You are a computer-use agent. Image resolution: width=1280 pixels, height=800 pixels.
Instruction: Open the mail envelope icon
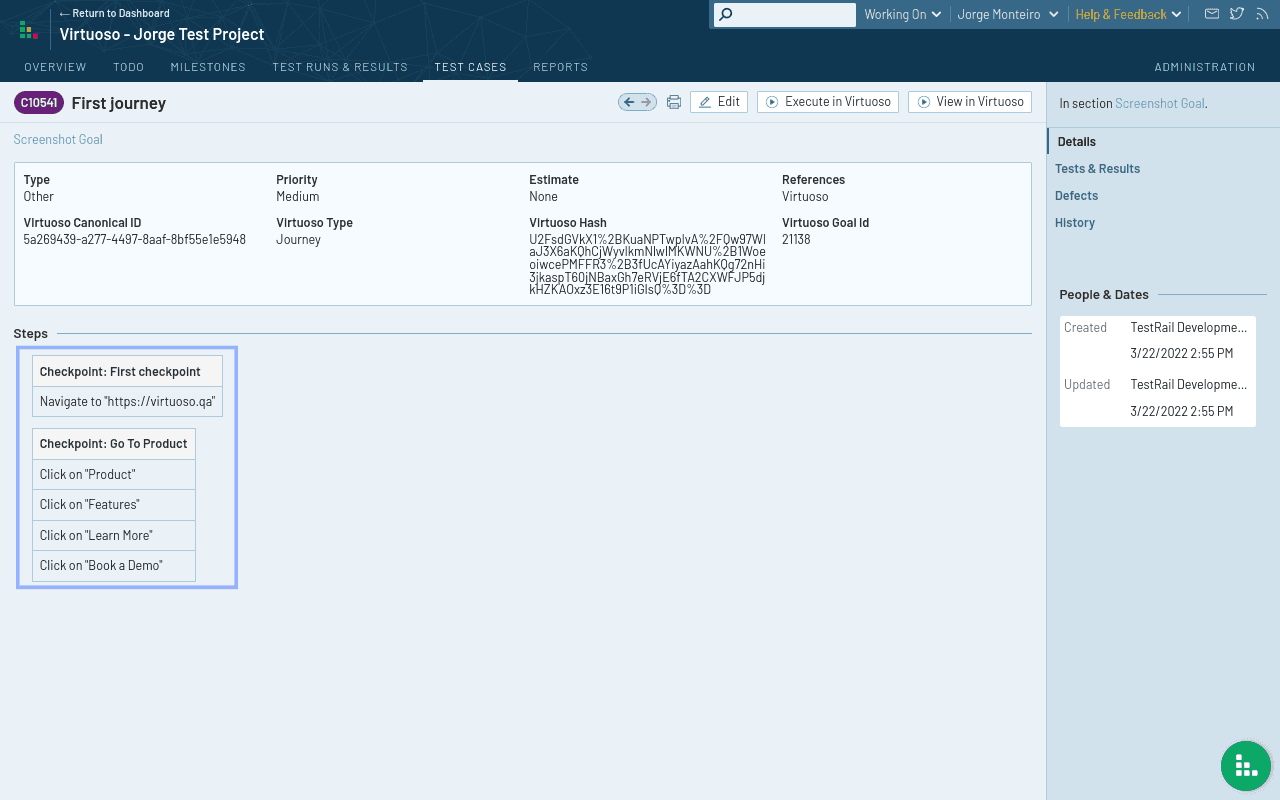click(1211, 14)
